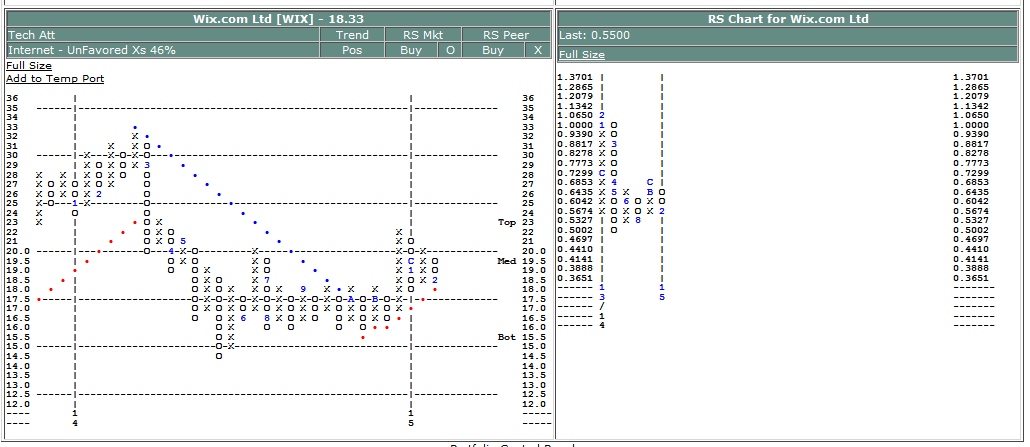Select the RS Peer header cell

[506, 35]
